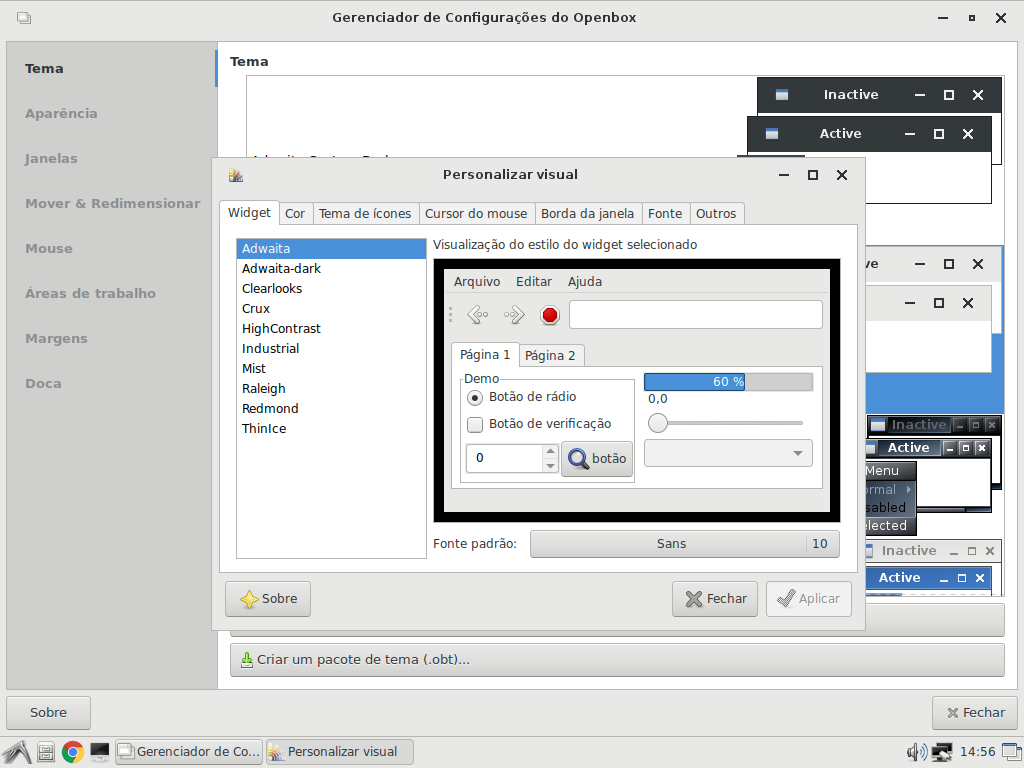Viewport: 1024px width, 768px height.
Task: Select the Adwaita widget theme
Action: [331, 249]
